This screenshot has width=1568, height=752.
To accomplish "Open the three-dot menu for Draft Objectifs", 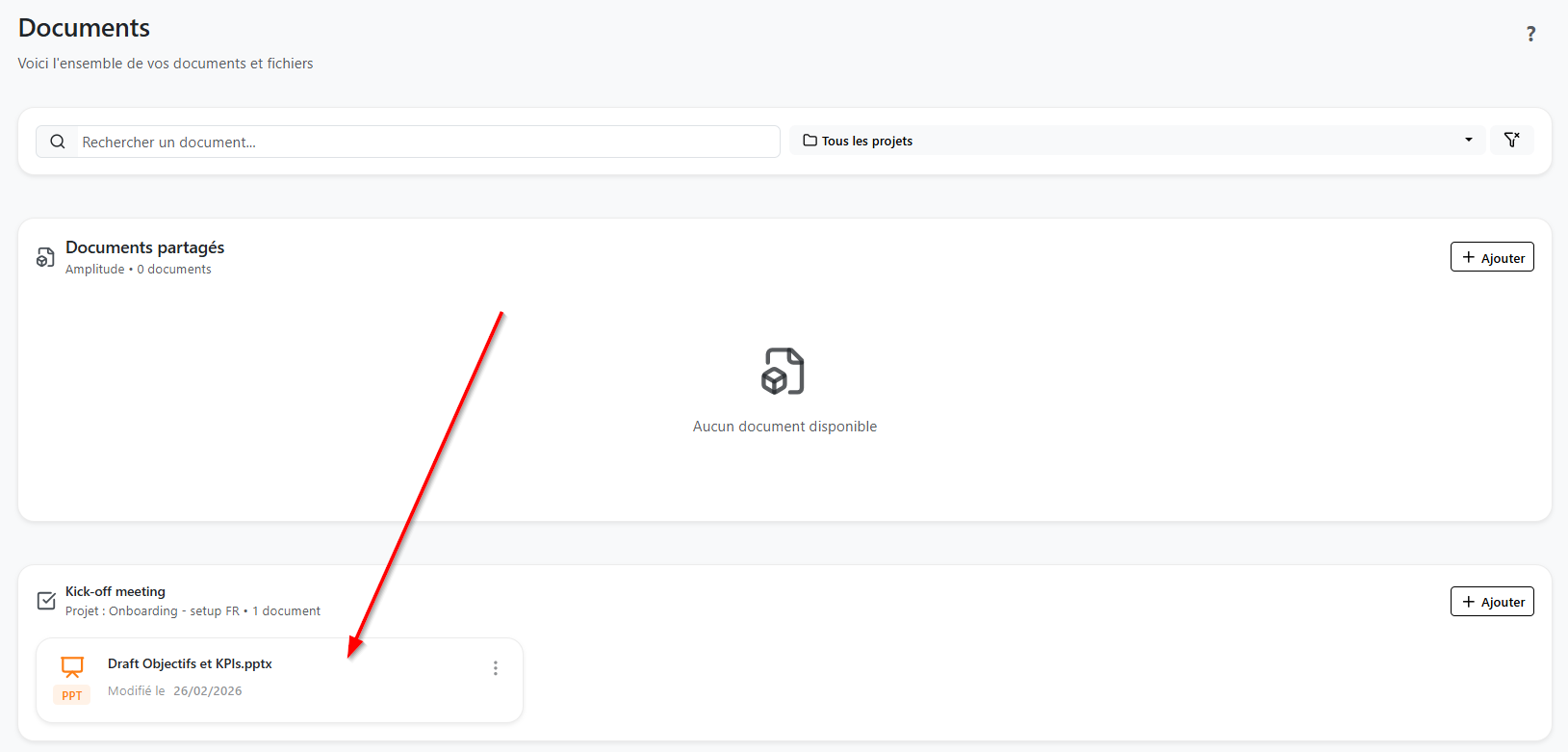I will [496, 668].
